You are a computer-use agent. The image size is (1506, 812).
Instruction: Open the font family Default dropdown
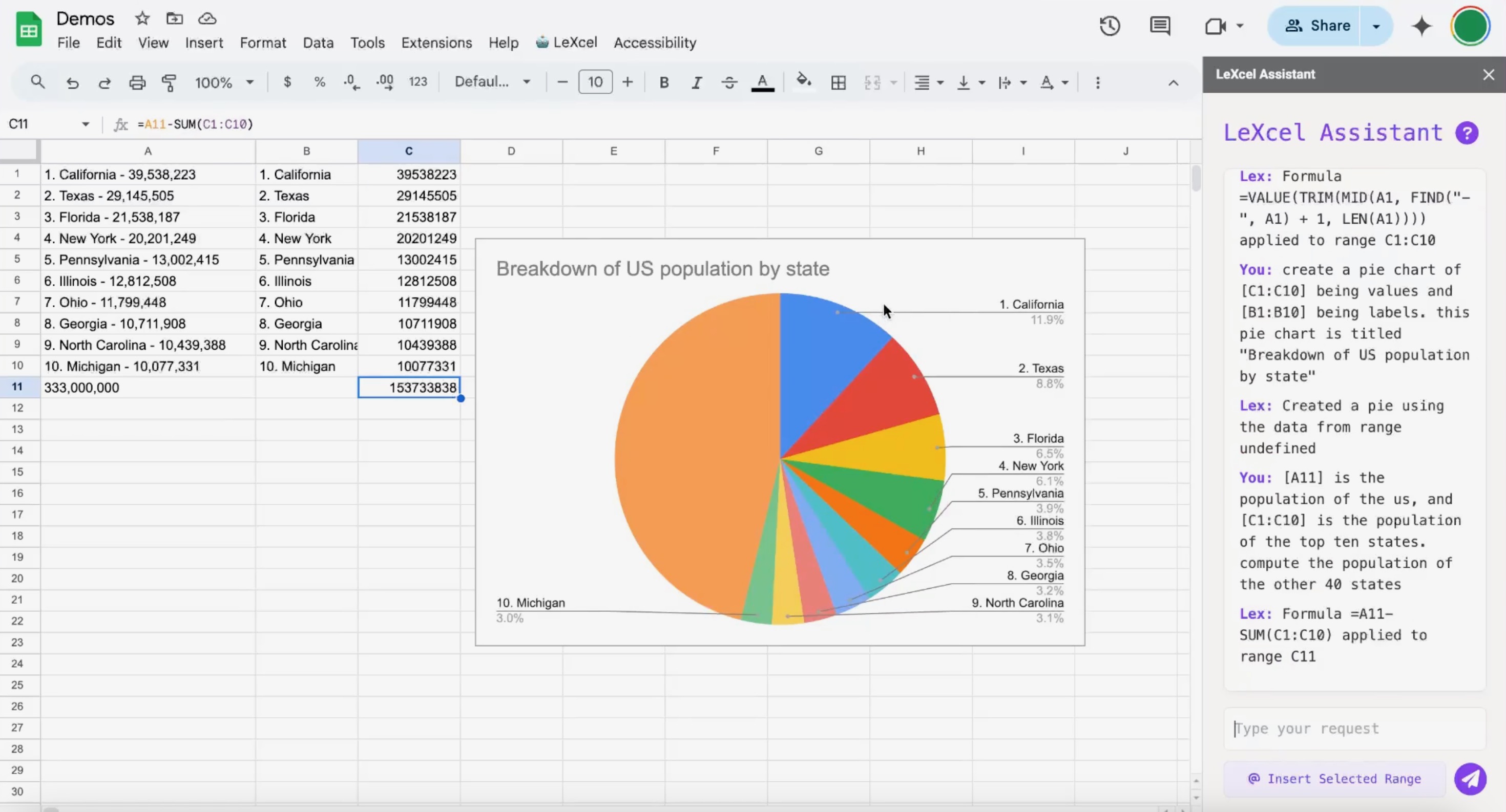(492, 82)
